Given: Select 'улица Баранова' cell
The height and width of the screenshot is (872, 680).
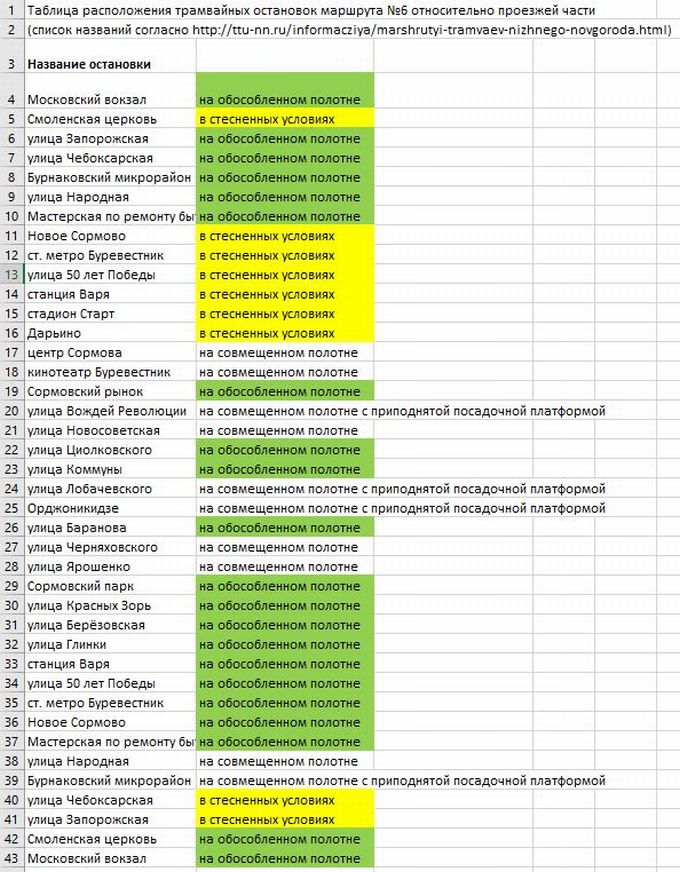Looking at the screenshot, I should (110, 528).
